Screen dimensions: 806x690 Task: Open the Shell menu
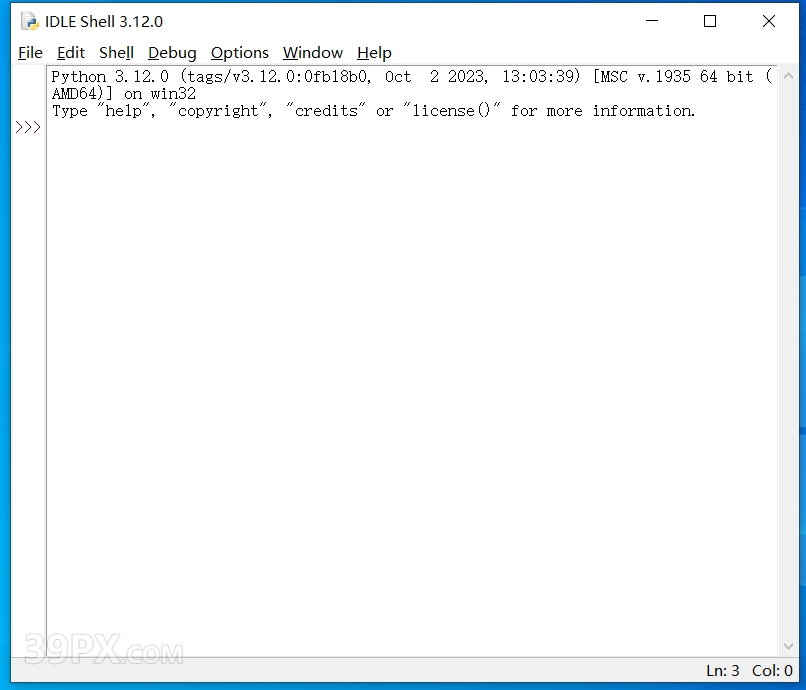pyautogui.click(x=116, y=52)
